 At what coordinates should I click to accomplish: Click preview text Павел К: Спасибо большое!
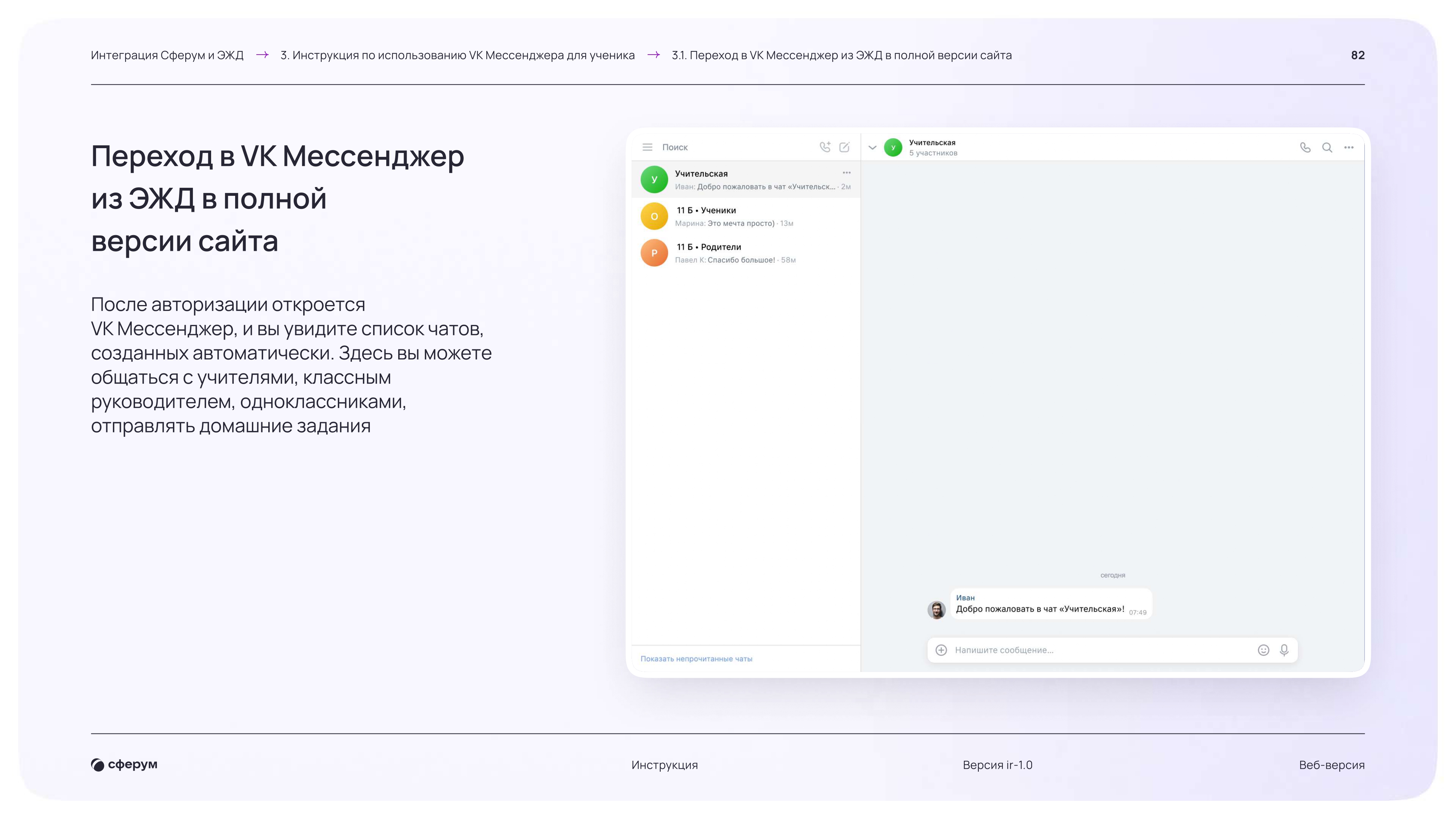tap(725, 260)
